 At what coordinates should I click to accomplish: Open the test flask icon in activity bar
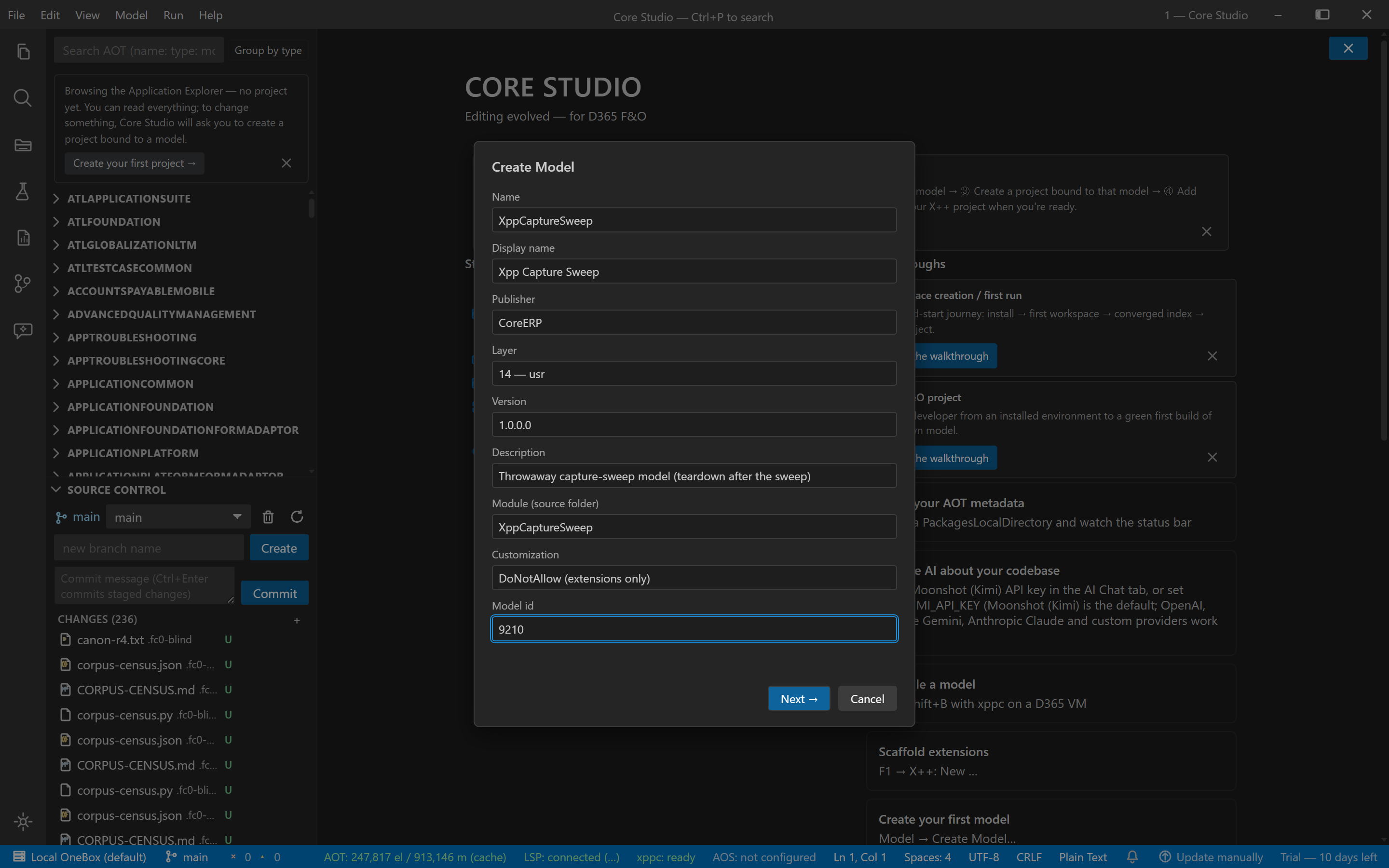[23, 191]
